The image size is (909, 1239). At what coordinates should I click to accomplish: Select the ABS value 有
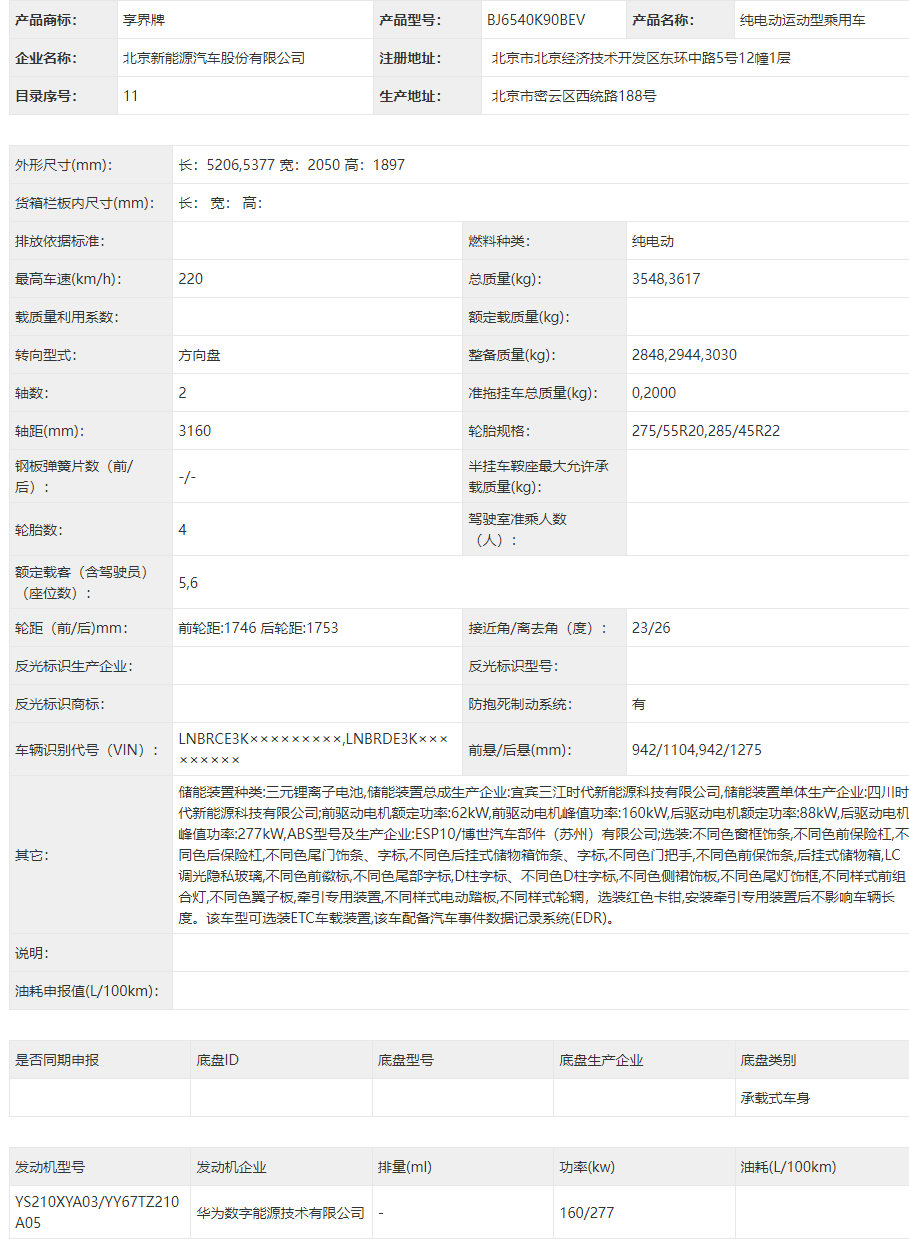(639, 704)
